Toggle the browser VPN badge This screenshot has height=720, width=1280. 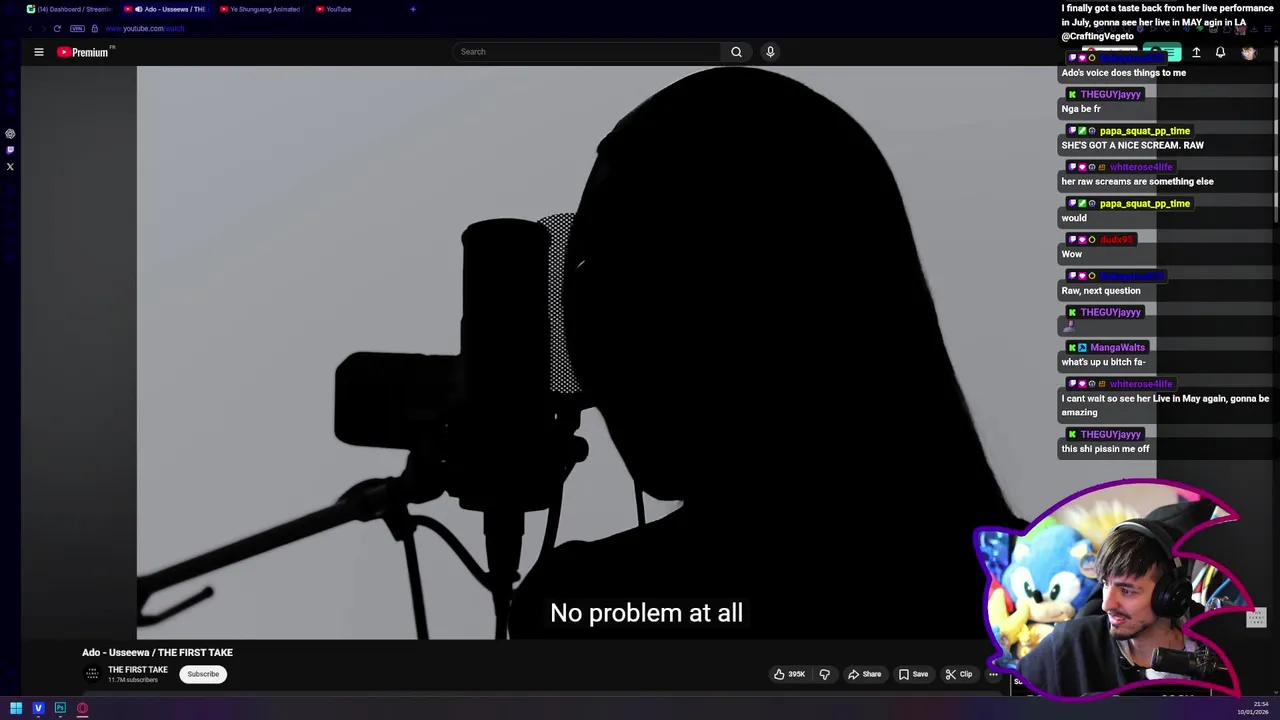click(x=77, y=28)
